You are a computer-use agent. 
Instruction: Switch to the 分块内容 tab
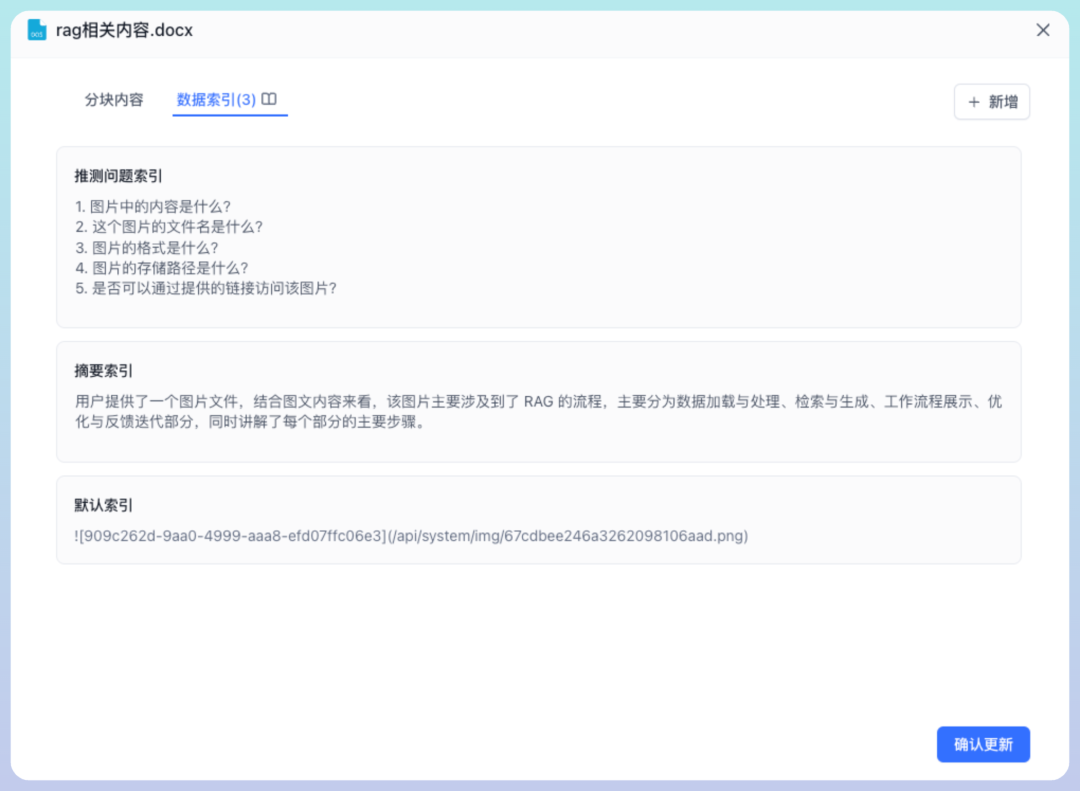click(113, 100)
